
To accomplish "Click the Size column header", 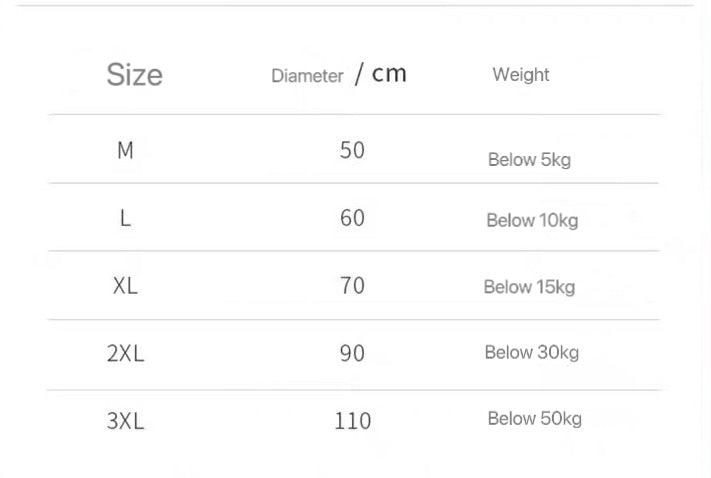I will click(134, 75).
